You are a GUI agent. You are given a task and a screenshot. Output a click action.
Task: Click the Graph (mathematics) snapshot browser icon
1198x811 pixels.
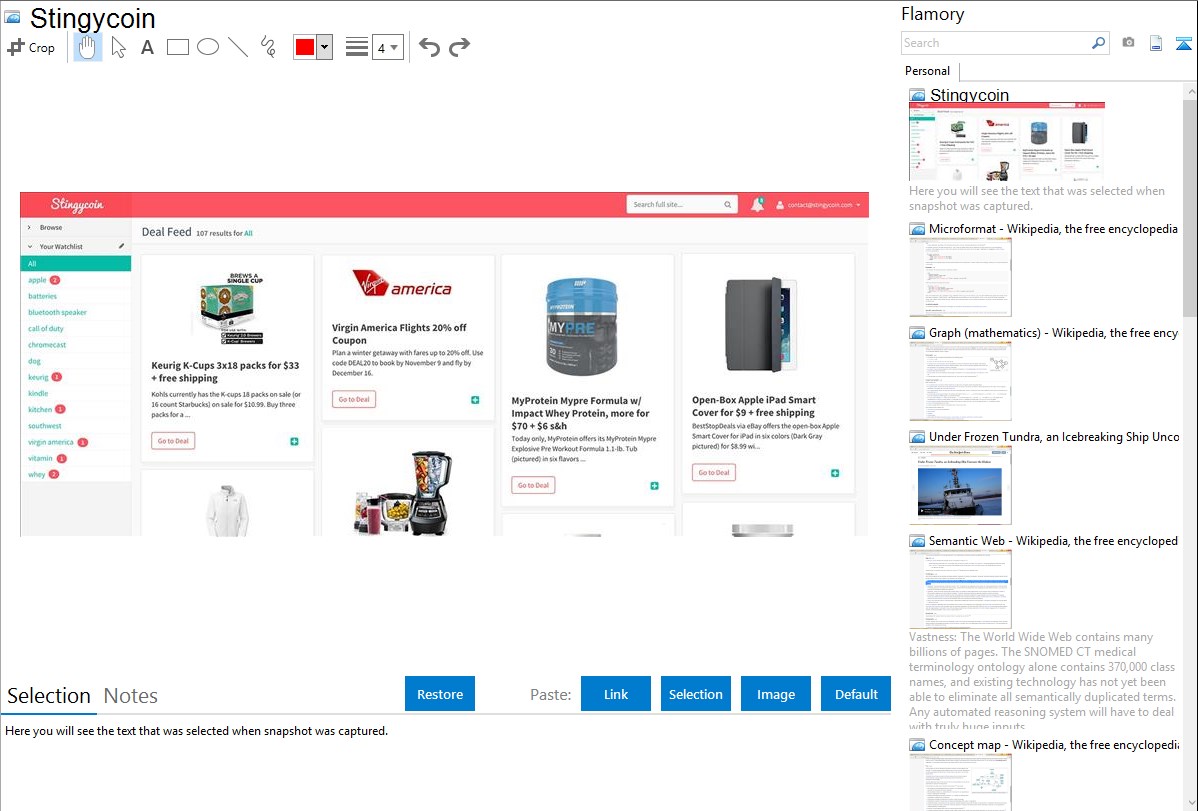click(917, 333)
